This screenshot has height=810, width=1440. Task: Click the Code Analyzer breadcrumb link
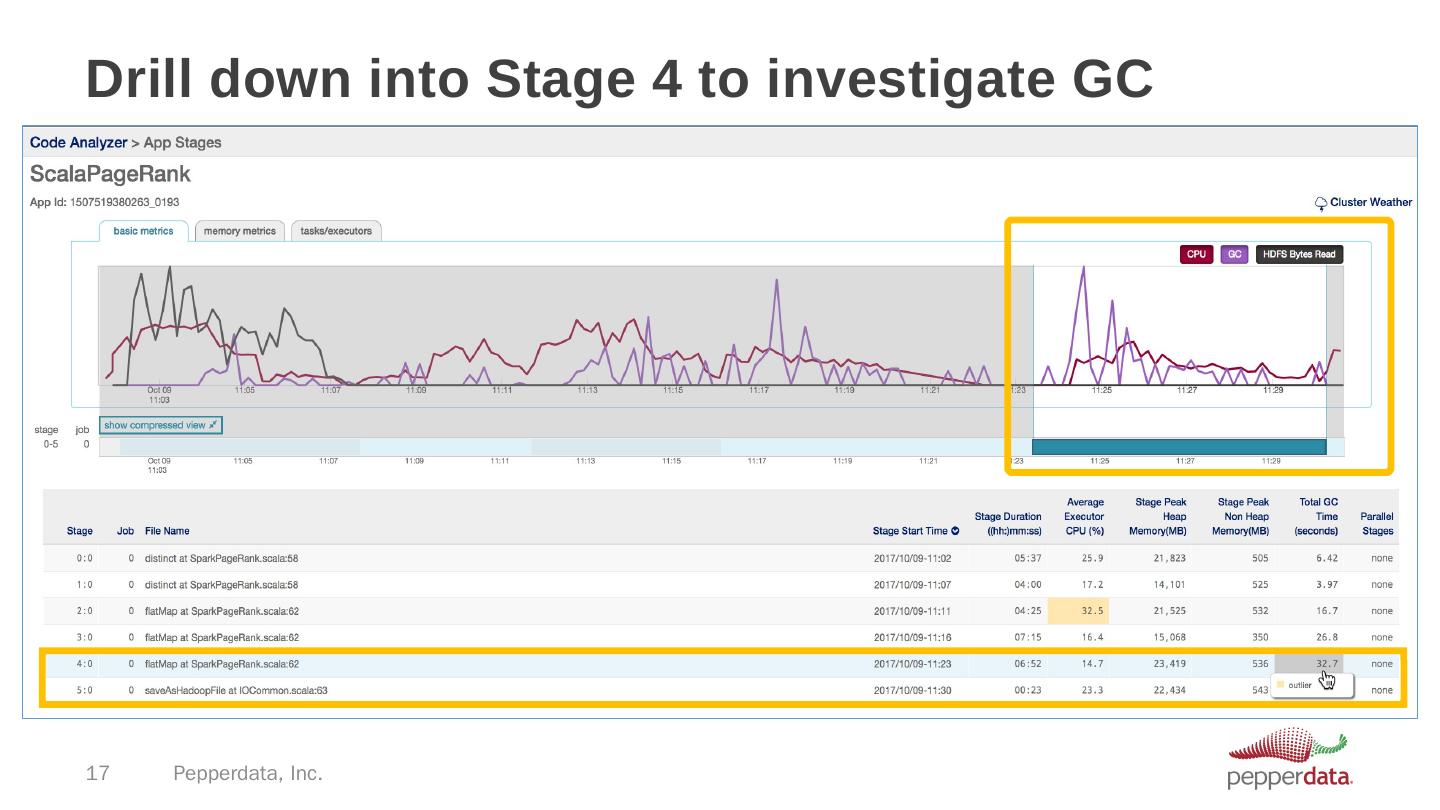(x=78, y=143)
